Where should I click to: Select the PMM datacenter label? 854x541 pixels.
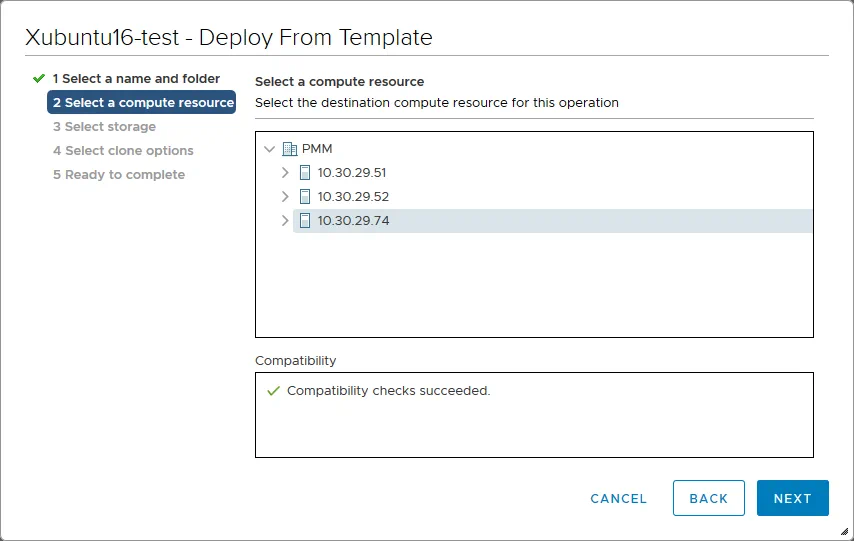[317, 149]
